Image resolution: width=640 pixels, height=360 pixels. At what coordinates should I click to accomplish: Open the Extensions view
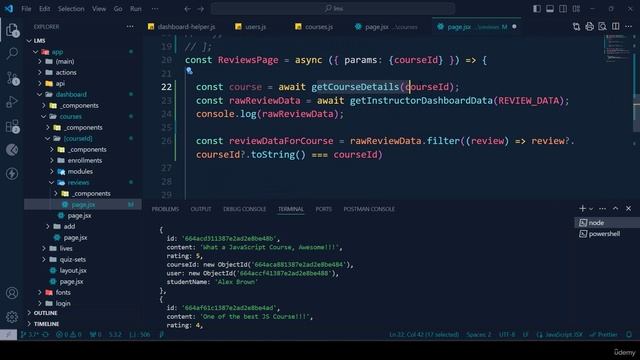tap(12, 126)
